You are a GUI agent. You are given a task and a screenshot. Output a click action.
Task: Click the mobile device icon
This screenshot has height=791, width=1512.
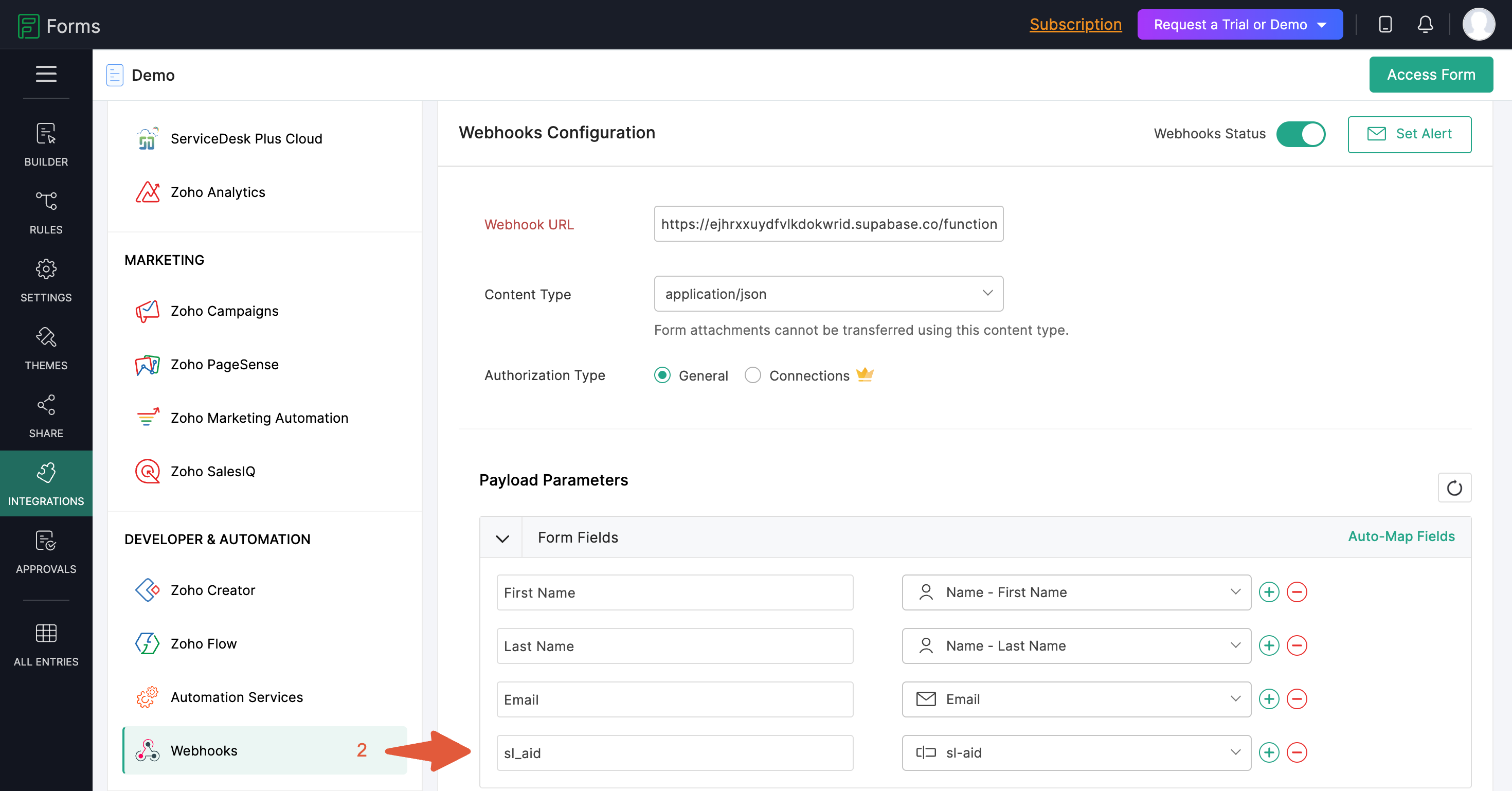pos(1385,25)
